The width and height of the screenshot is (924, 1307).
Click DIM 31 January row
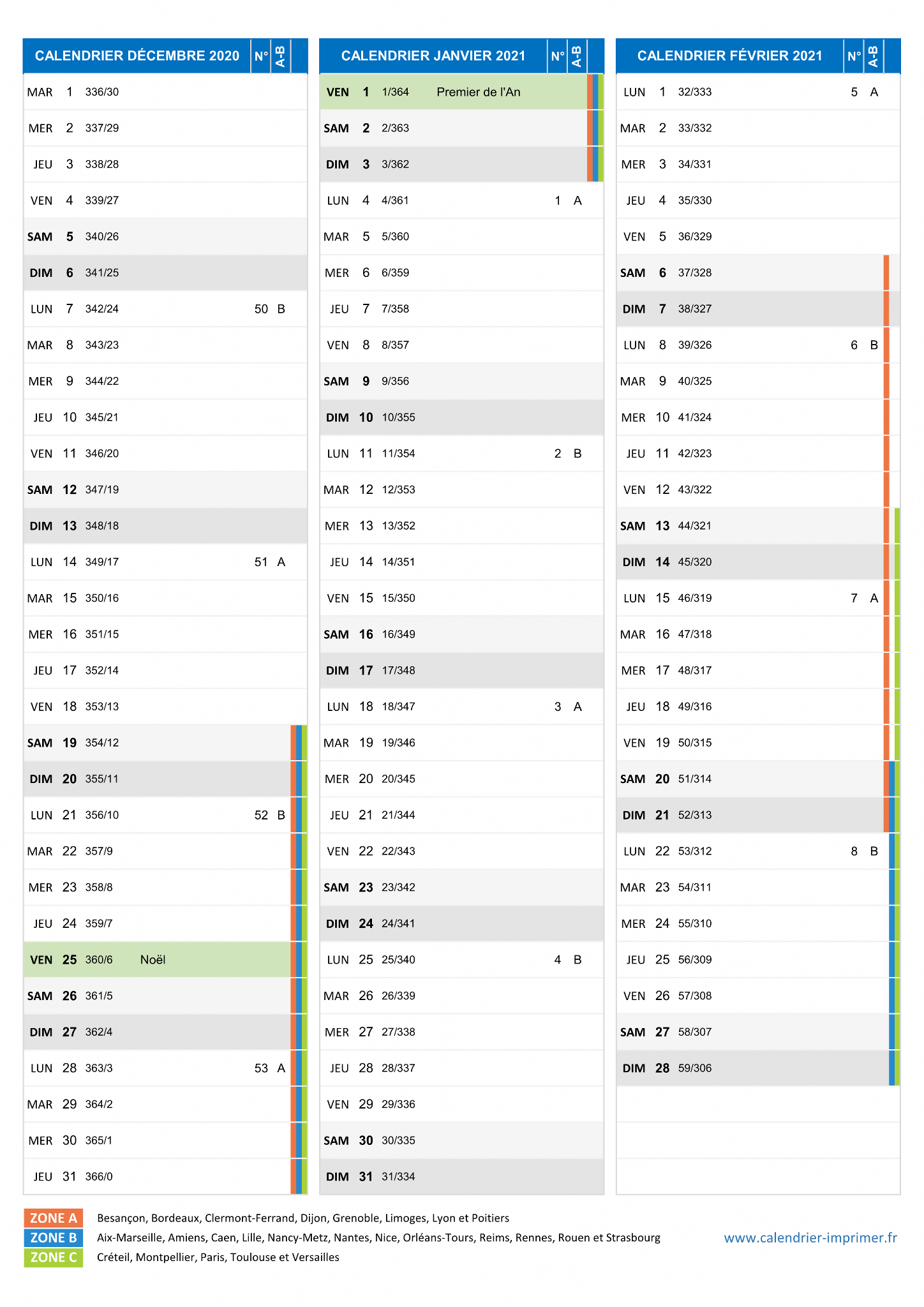[x=461, y=1177]
